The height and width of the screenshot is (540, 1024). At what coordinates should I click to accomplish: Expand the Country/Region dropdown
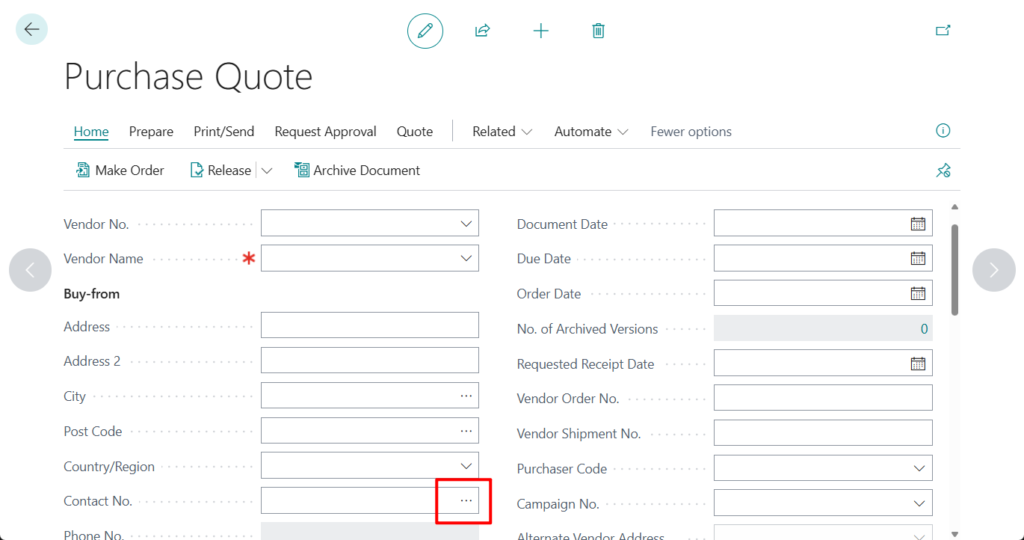pos(466,466)
